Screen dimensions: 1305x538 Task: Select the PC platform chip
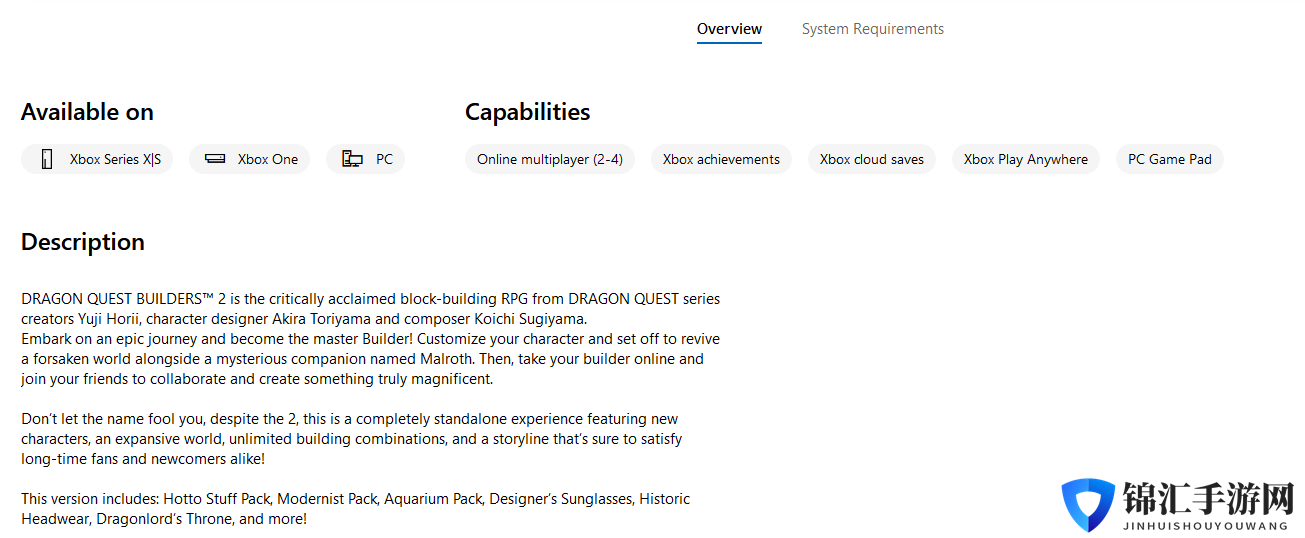366,159
